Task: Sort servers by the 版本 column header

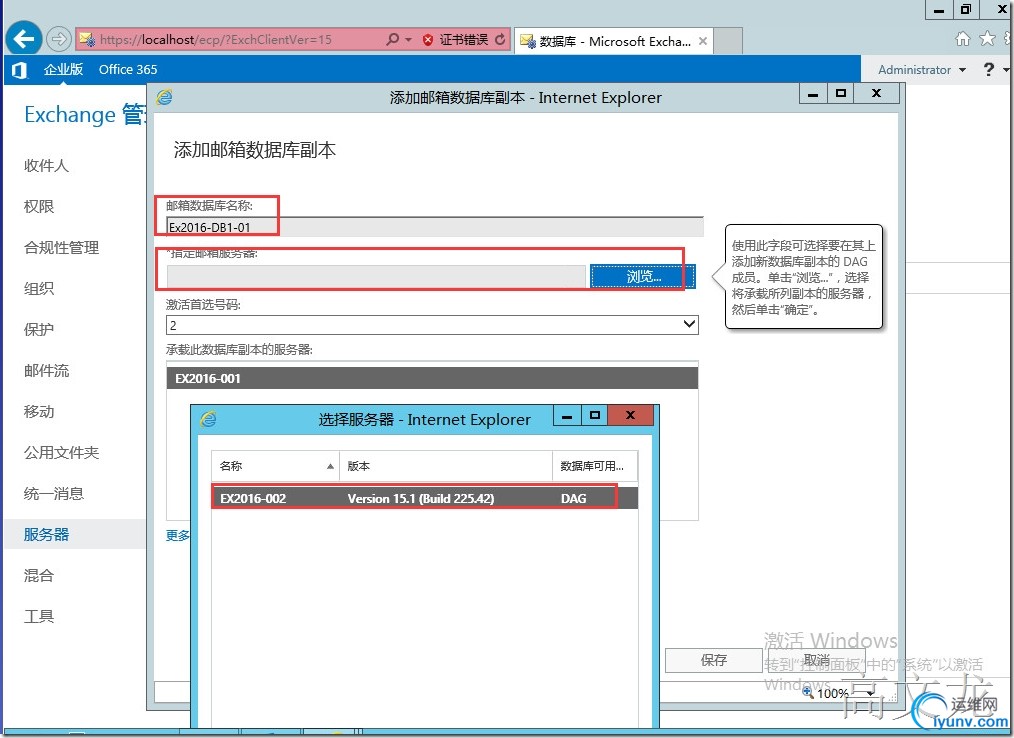Action: point(446,466)
